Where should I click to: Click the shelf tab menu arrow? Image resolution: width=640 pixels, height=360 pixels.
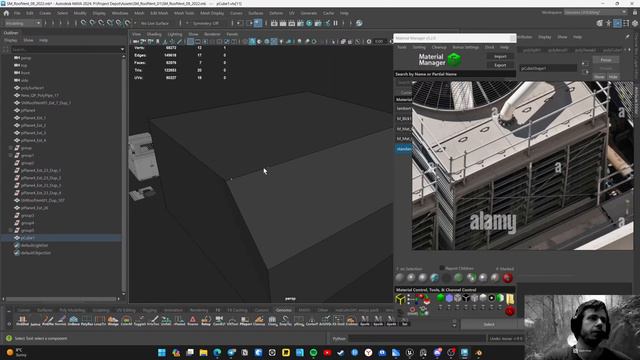9,311
